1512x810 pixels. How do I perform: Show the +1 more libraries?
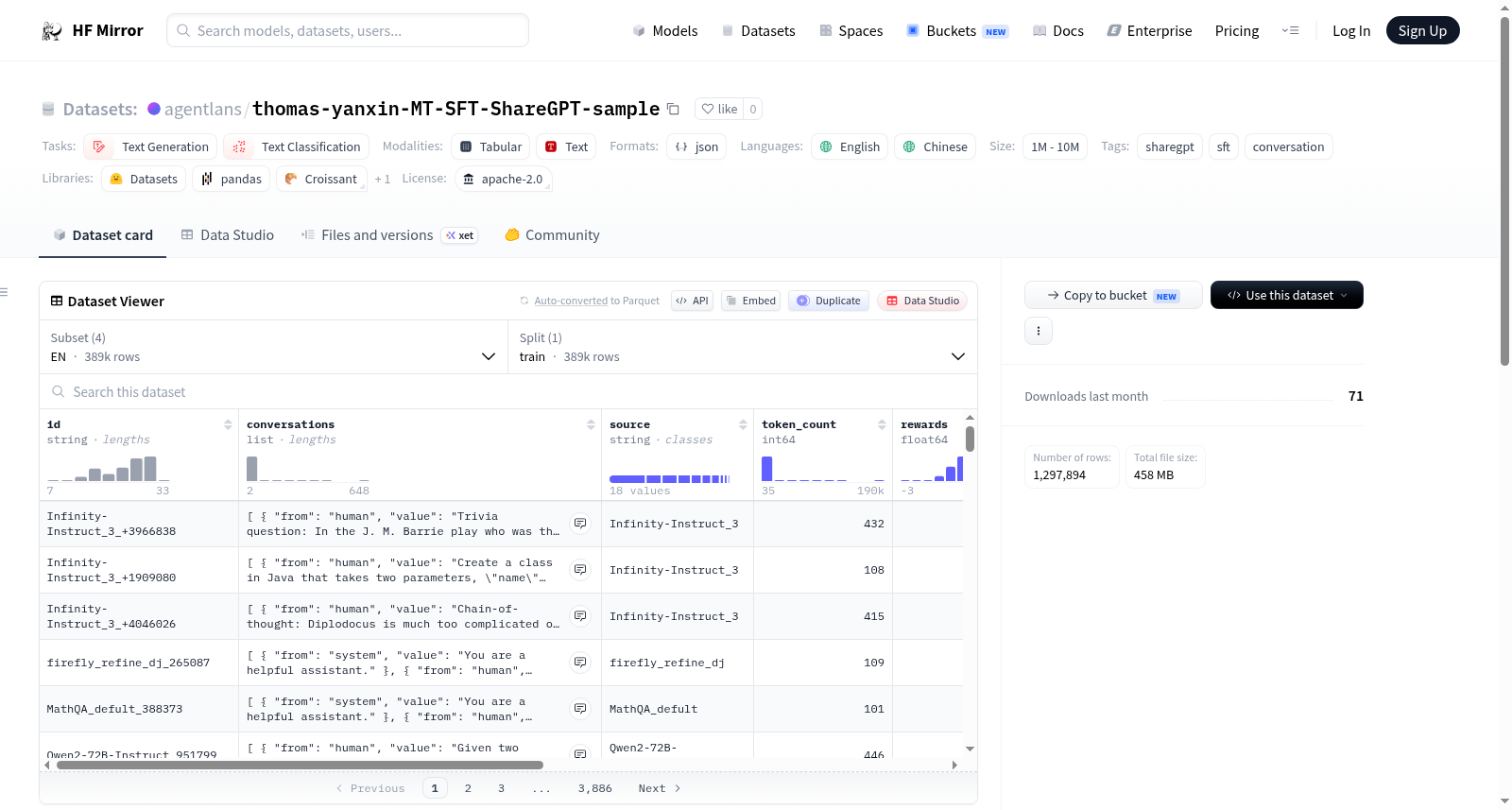382,179
